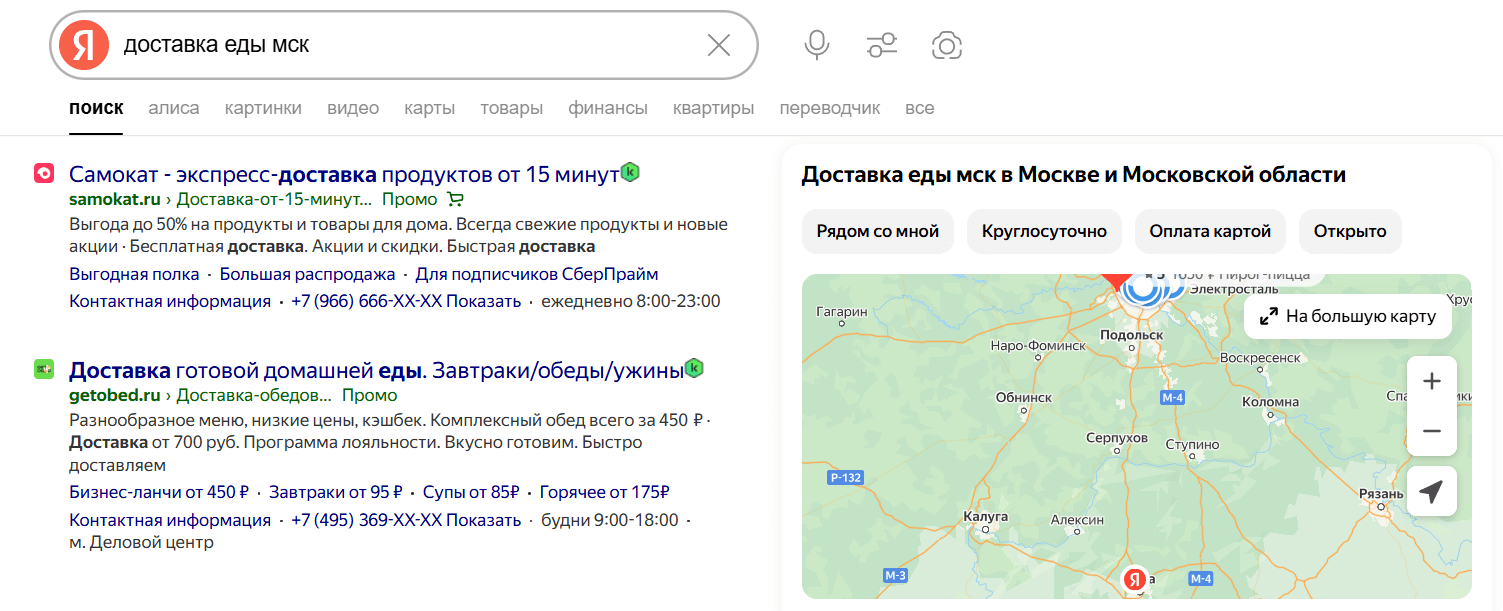The image size is (1503, 611).
Task: Click м. Деловой центр metro text
Action: pyautogui.click(x=141, y=543)
